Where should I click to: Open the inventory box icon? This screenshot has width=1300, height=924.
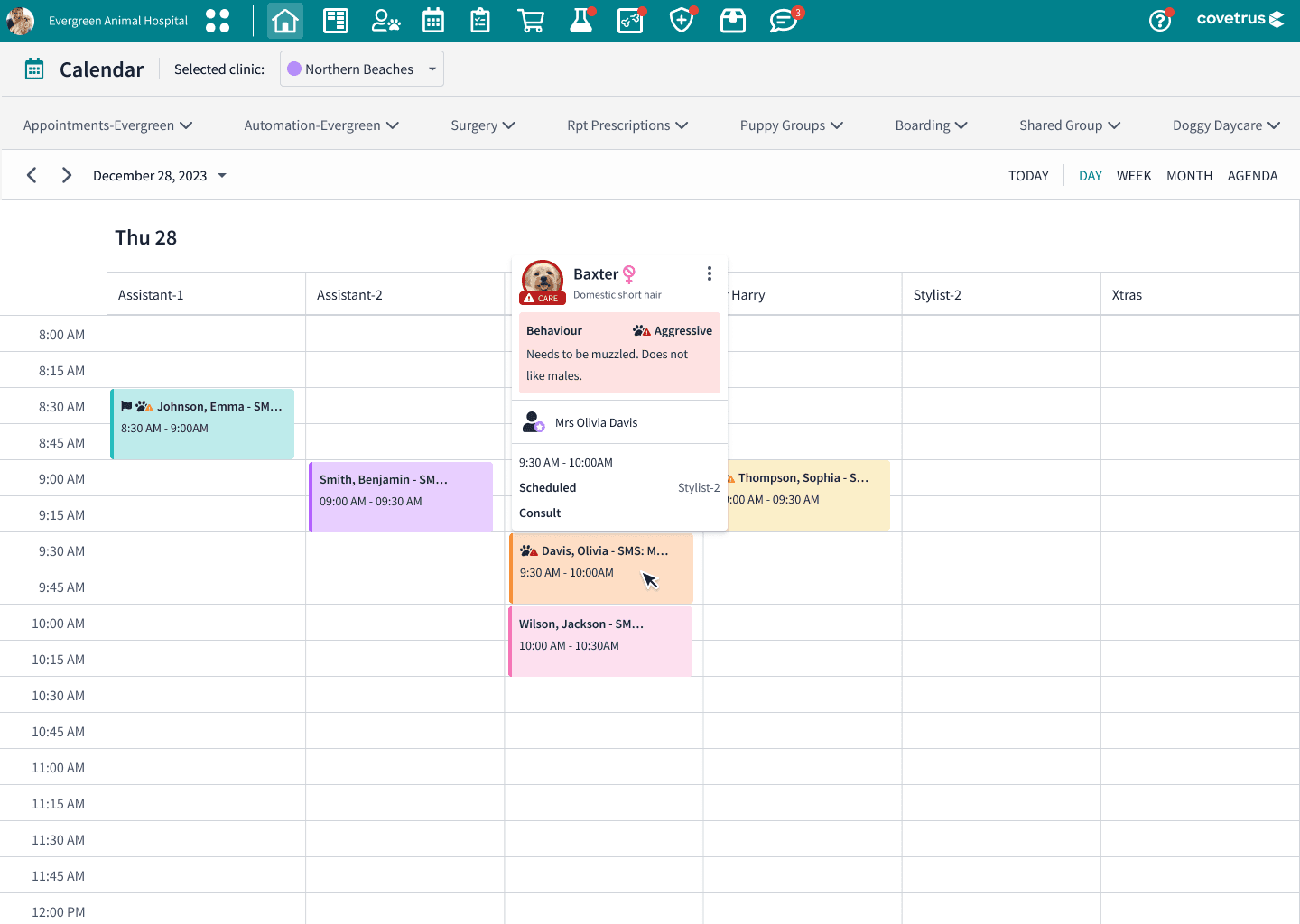(733, 21)
